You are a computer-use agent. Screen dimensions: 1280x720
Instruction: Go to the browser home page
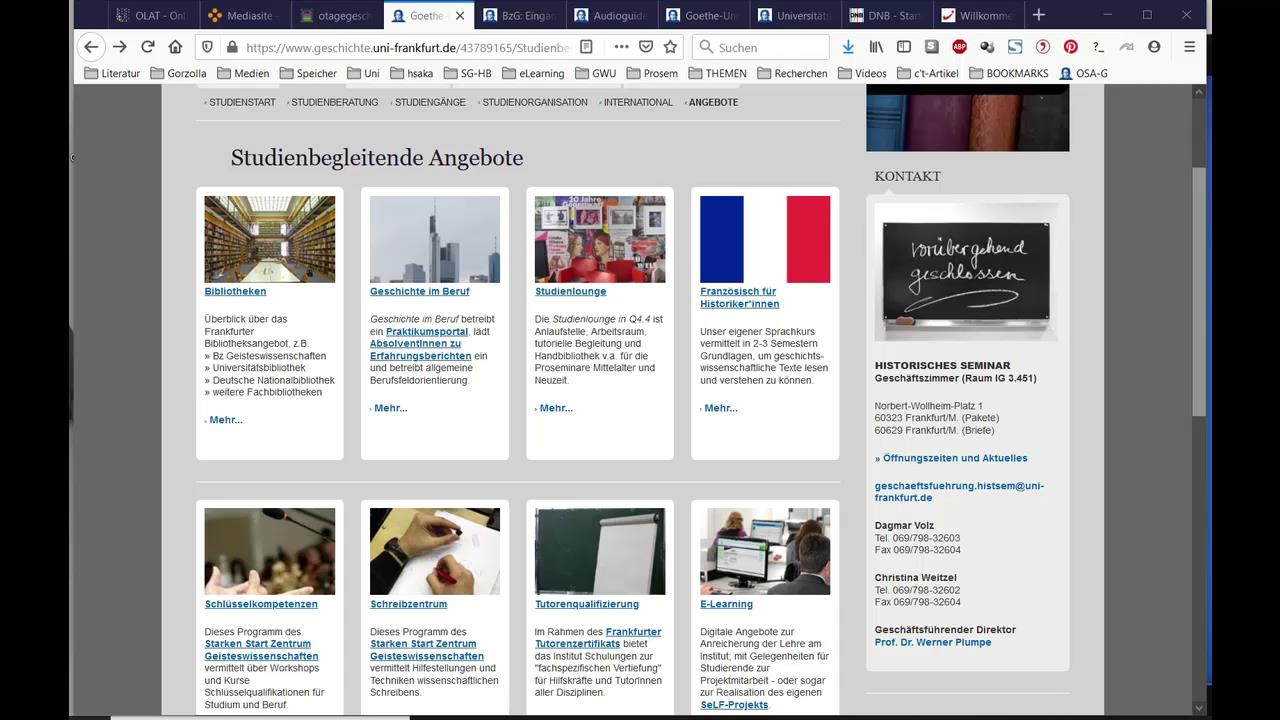pos(175,47)
